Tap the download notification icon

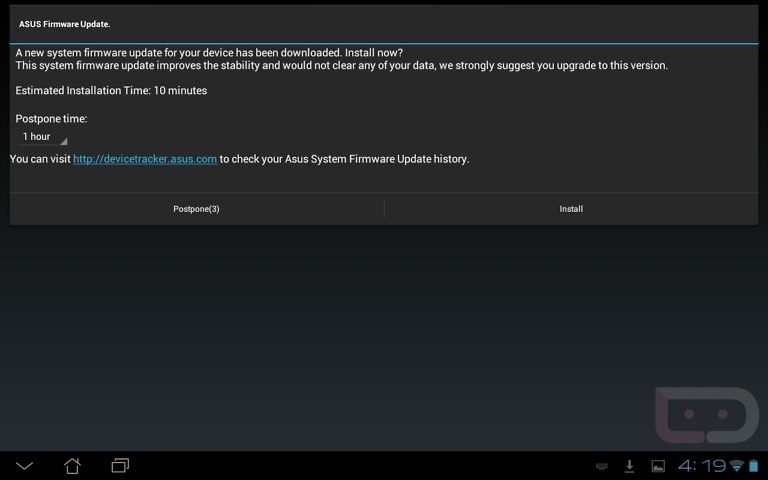click(x=629, y=466)
